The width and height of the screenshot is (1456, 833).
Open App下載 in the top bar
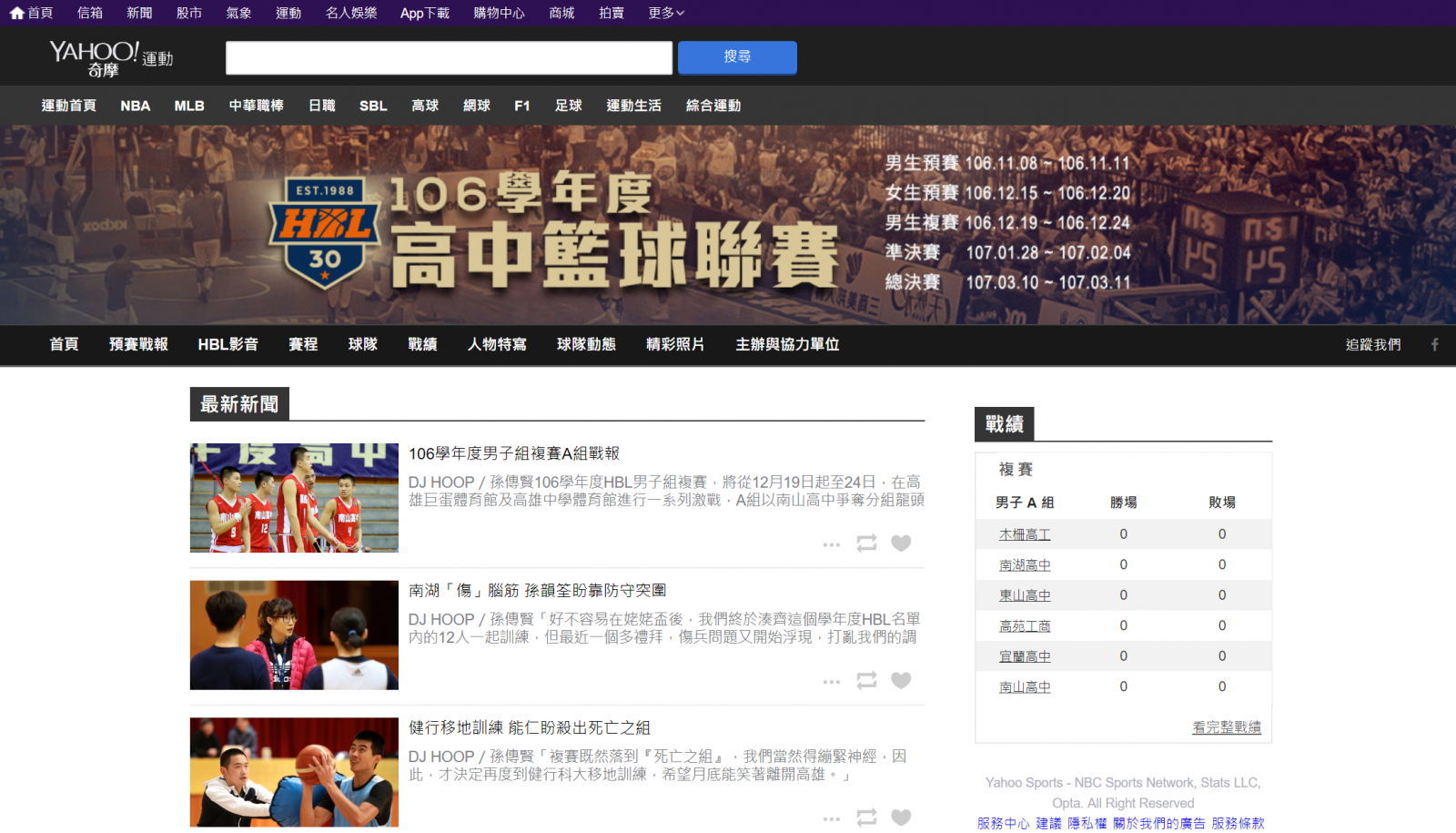tap(425, 13)
